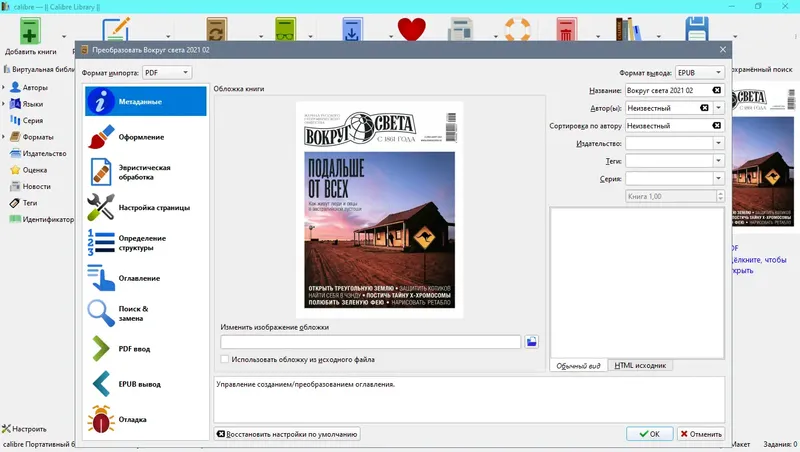Confirm conversion with the OK button
Viewport: 800px width, 452px height.
[x=649, y=434]
